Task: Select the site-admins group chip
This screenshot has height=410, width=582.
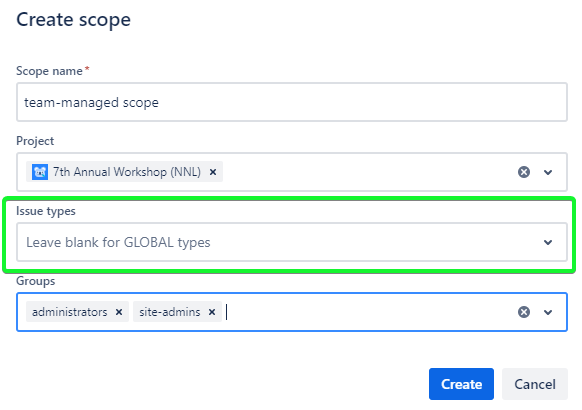Action: pyautogui.click(x=170, y=312)
